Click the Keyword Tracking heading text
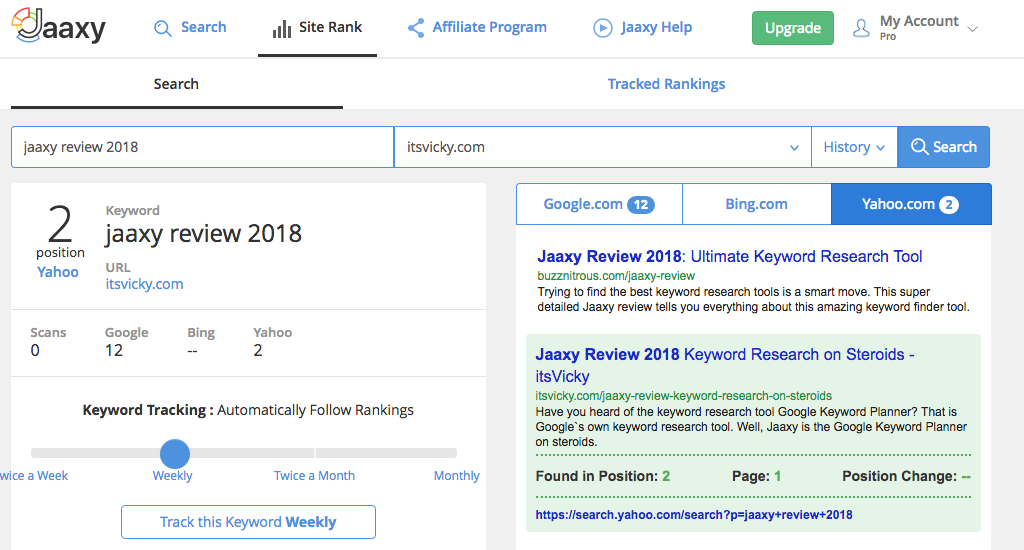This screenshot has width=1024, height=550. click(248, 410)
